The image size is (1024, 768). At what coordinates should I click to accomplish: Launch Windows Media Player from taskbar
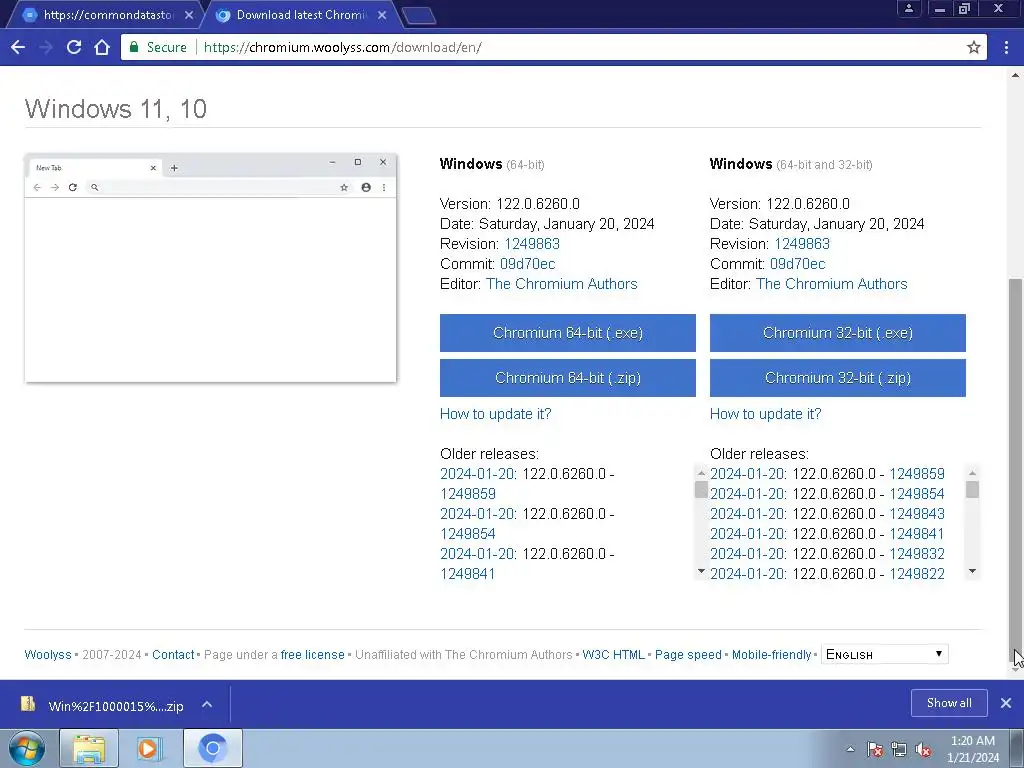pos(150,748)
